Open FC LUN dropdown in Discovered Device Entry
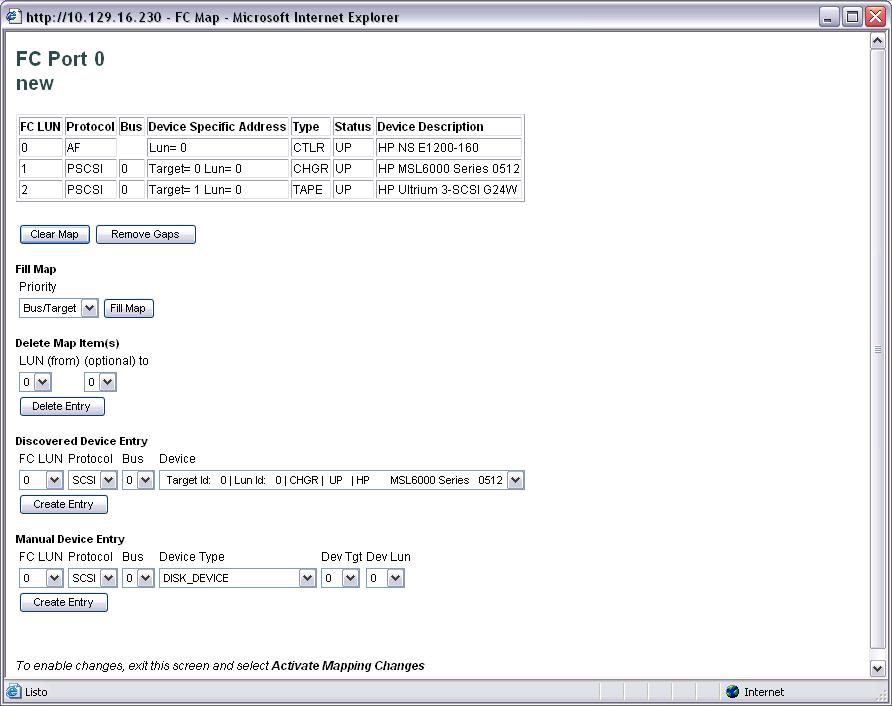 (x=41, y=480)
